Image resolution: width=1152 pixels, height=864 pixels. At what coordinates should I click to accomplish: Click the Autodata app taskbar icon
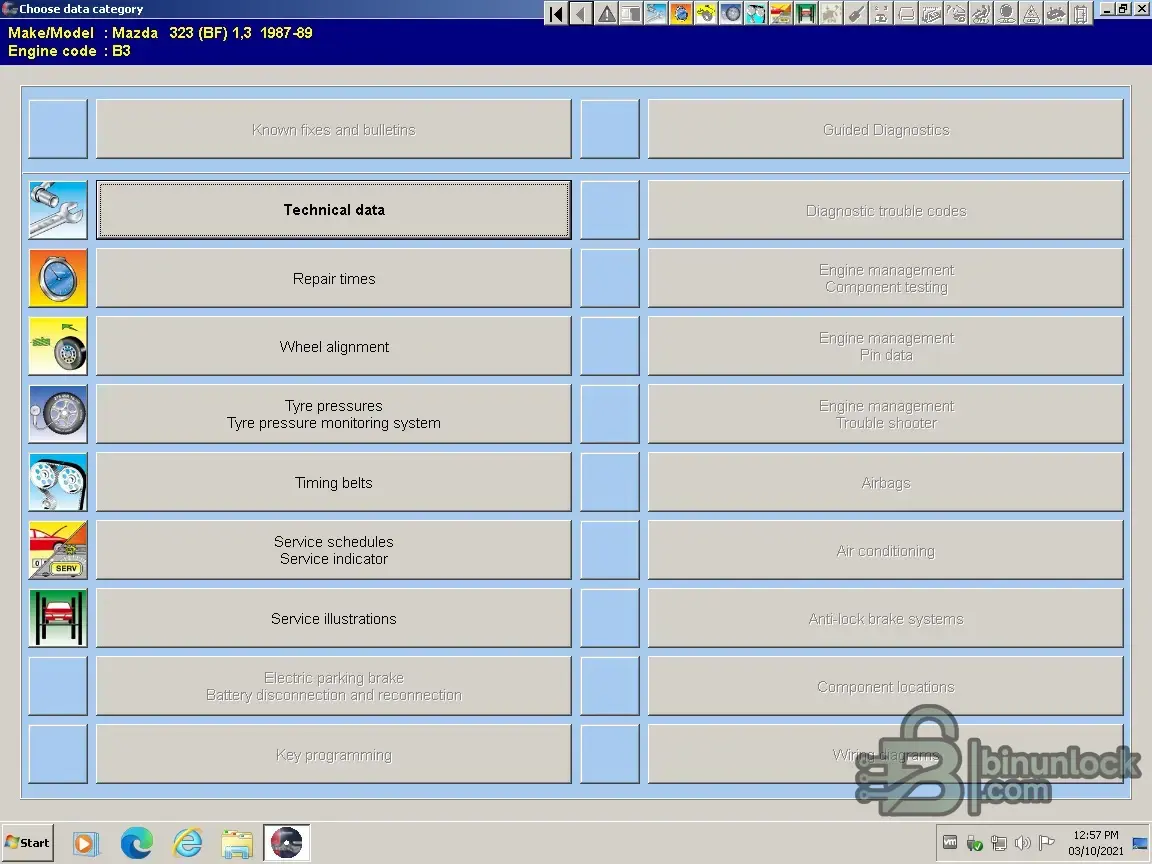click(x=287, y=843)
